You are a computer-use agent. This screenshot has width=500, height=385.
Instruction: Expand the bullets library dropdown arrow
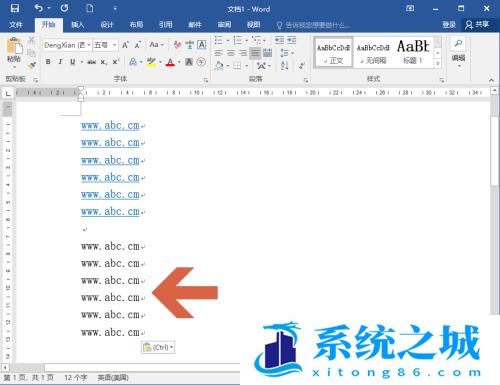pyautogui.click(x=228, y=41)
